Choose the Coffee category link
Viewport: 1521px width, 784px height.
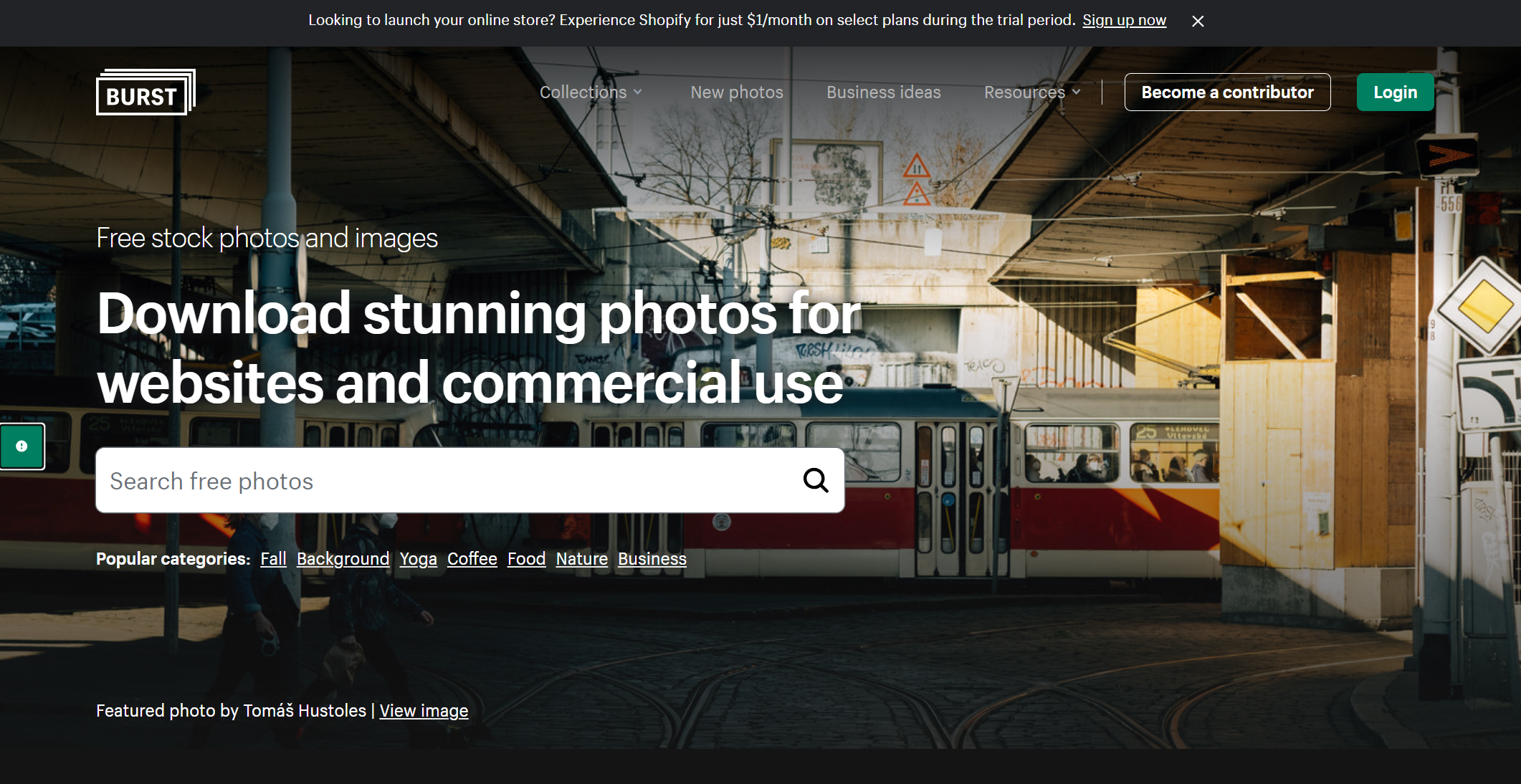[x=472, y=559]
